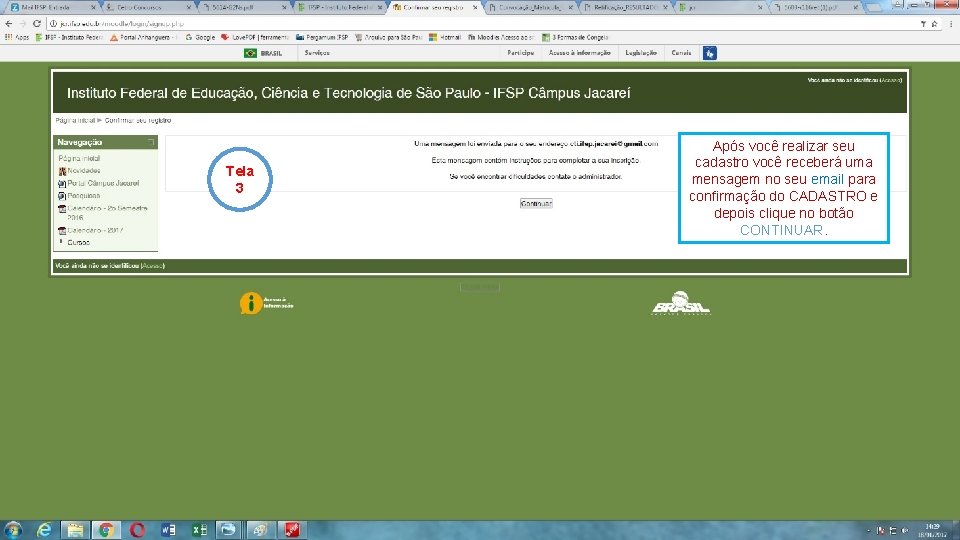960x540 pixels.
Task: Reload the page with the refresh icon
Action: click(37, 24)
